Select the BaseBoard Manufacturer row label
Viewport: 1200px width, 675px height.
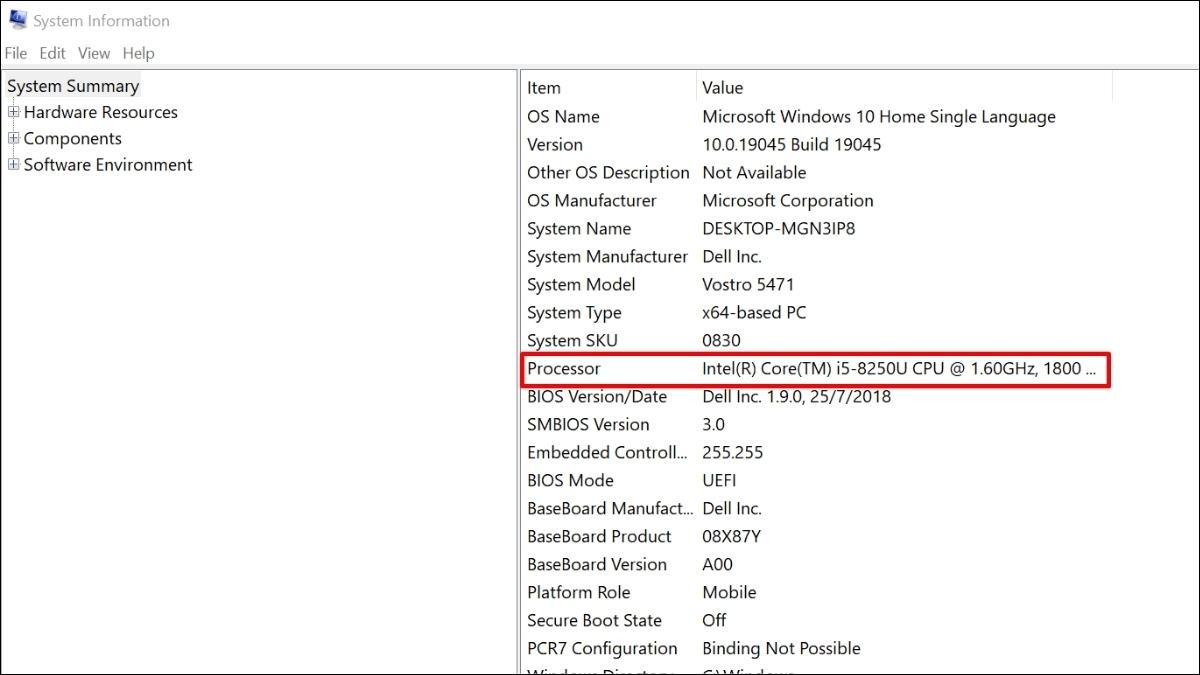(610, 509)
